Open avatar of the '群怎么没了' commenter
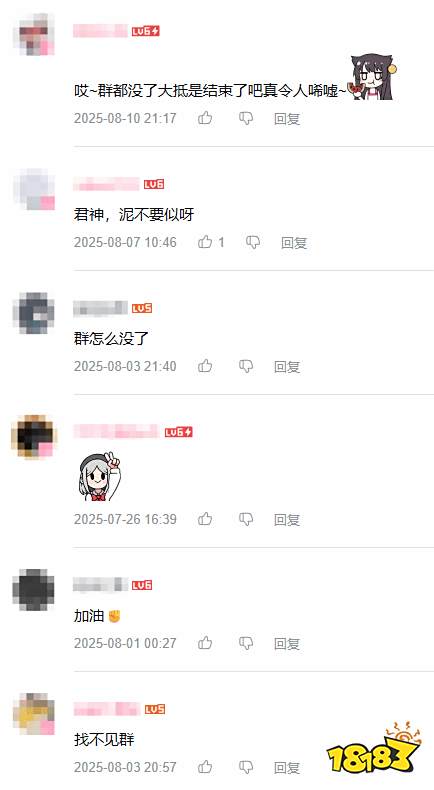The width and height of the screenshot is (434, 790). click(x=33, y=313)
